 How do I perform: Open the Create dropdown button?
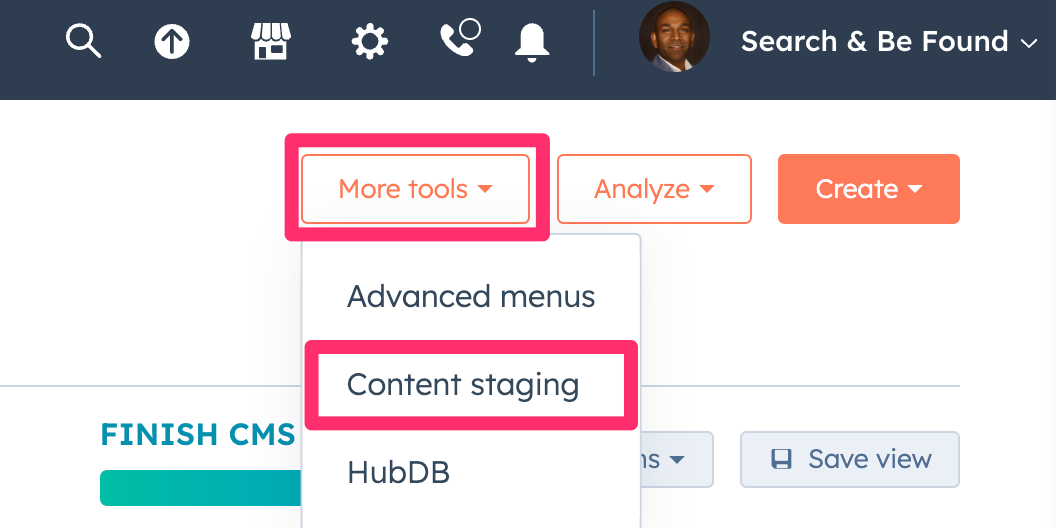868,189
